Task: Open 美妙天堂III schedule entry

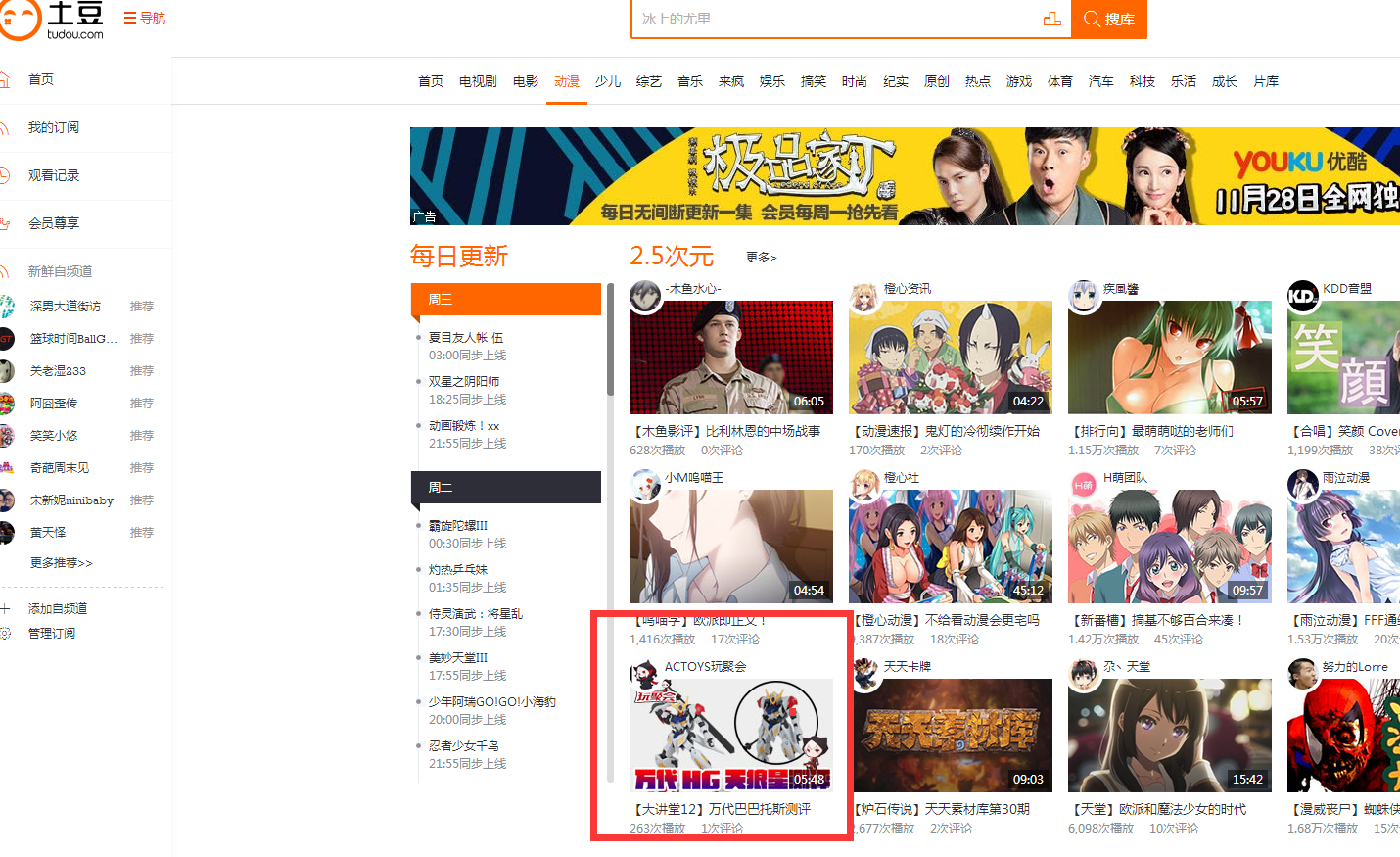Action: point(458,657)
